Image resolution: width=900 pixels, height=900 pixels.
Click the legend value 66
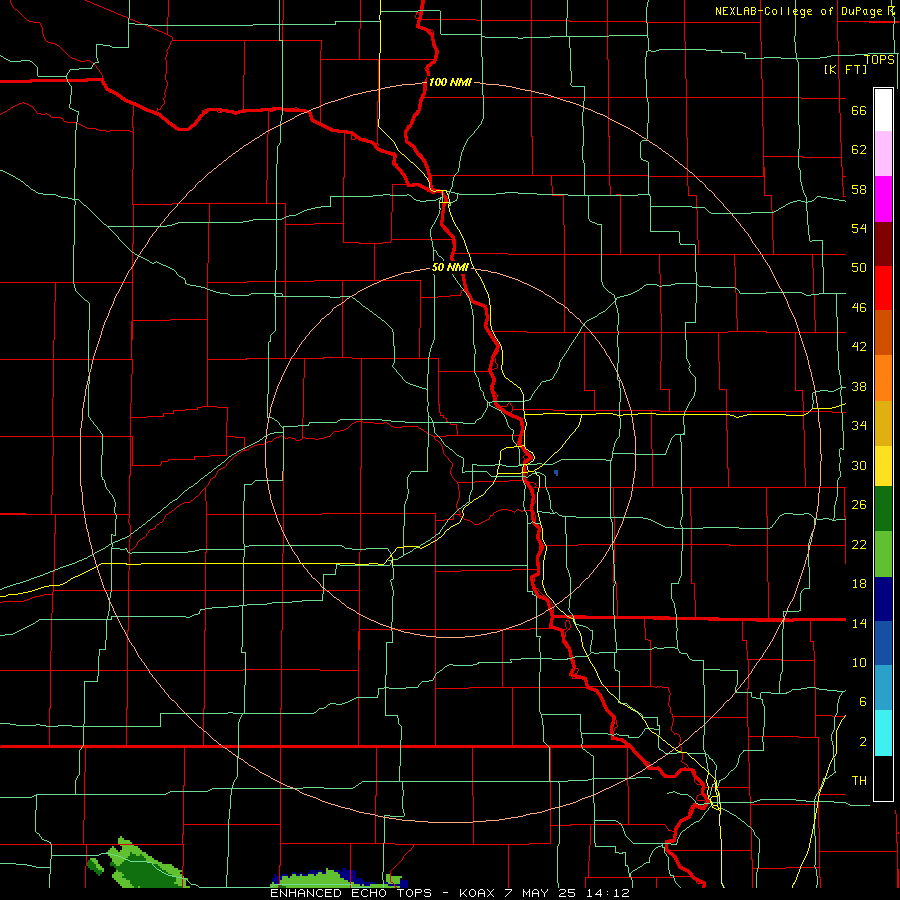click(x=859, y=110)
